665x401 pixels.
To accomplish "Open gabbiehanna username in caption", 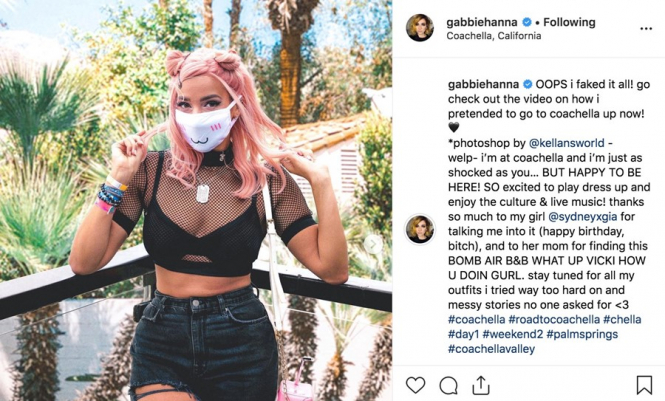I will [x=483, y=84].
